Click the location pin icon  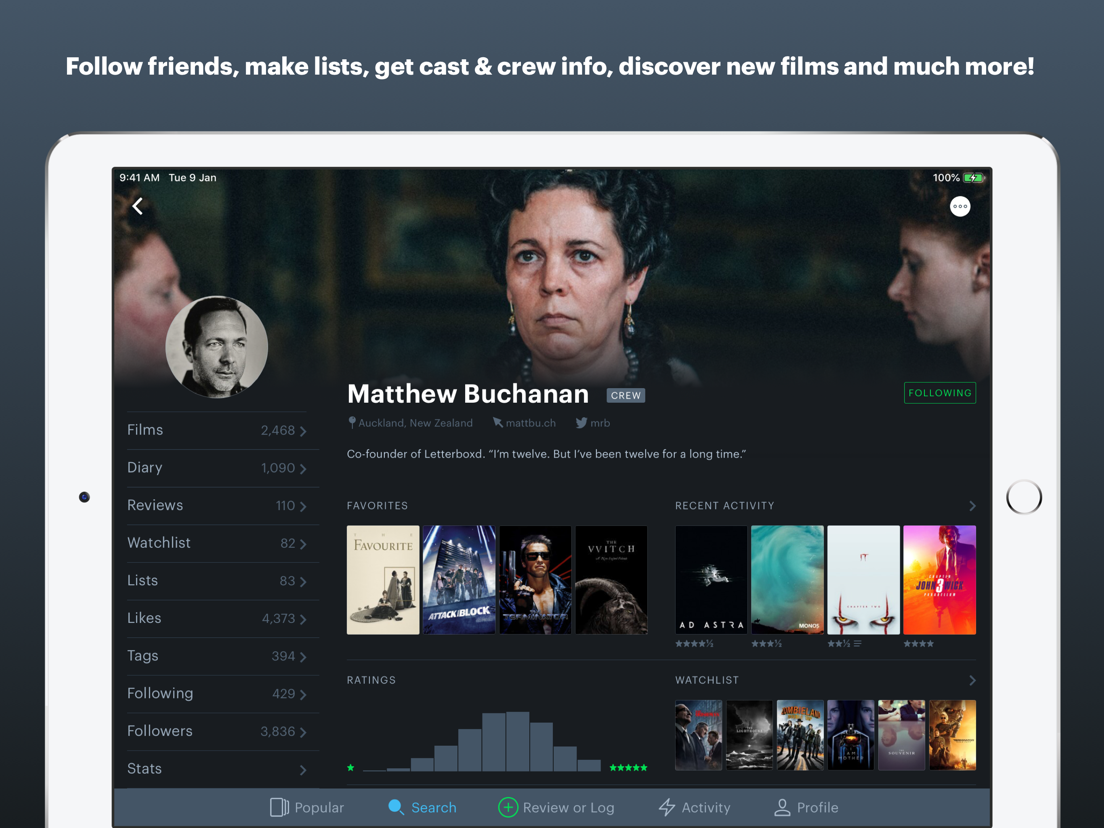351,422
